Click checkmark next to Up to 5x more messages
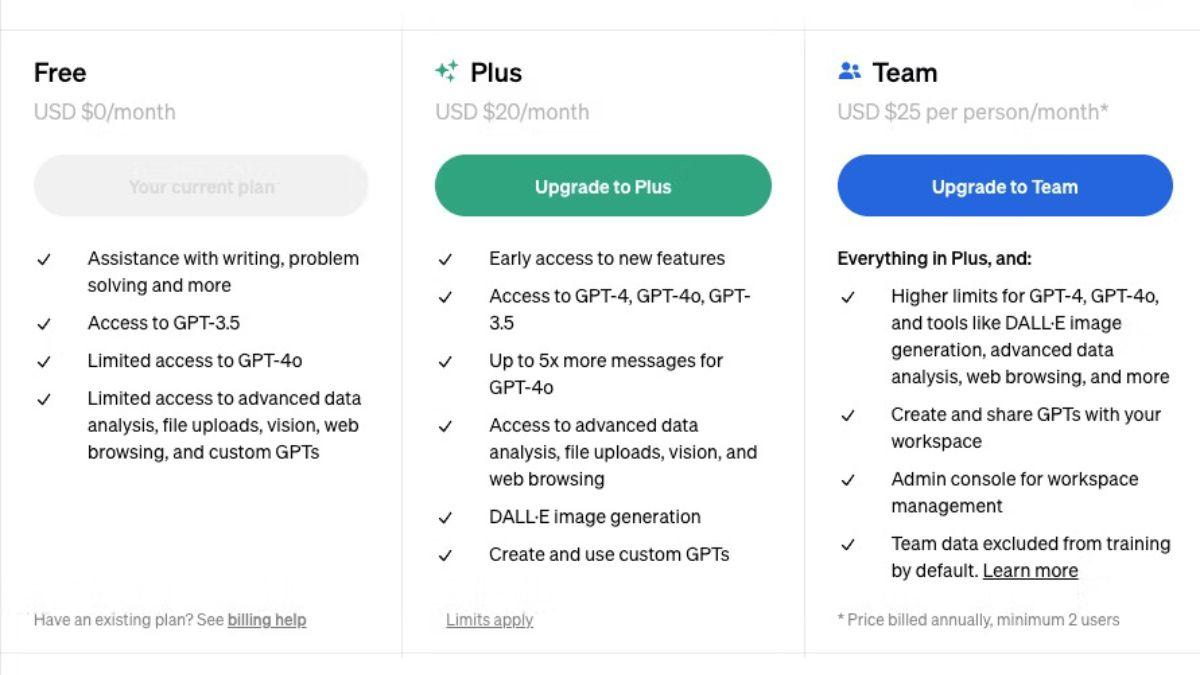This screenshot has height=675, width=1200. coord(446,361)
